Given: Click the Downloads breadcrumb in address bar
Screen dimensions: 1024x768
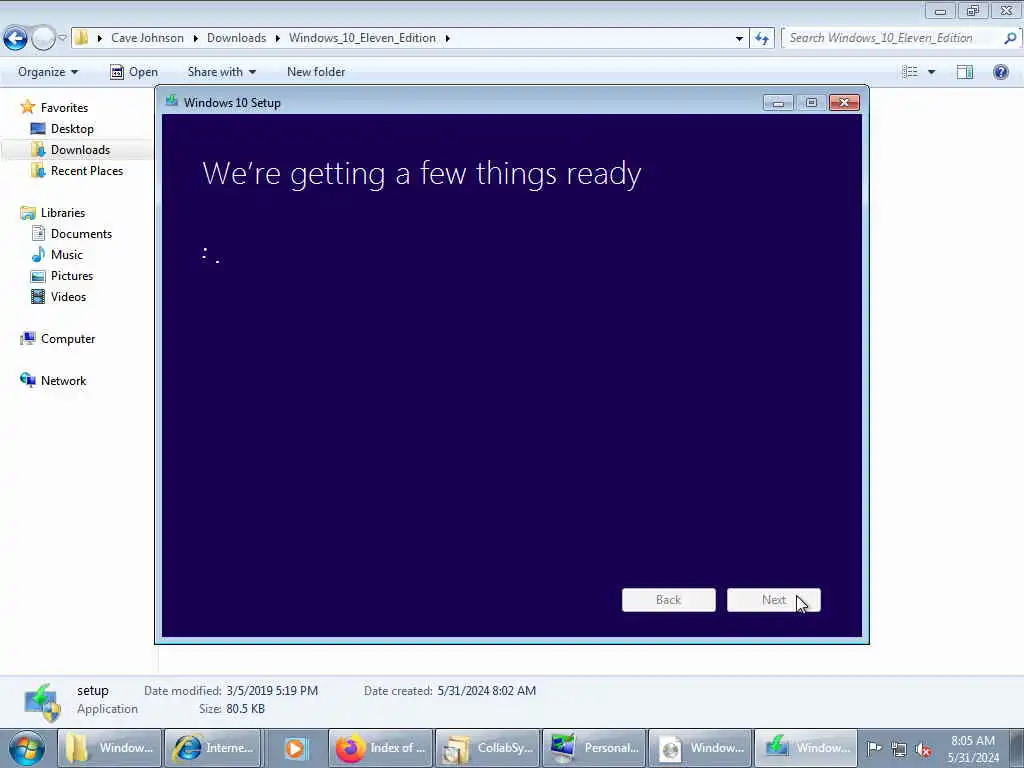Looking at the screenshot, I should tap(236, 38).
